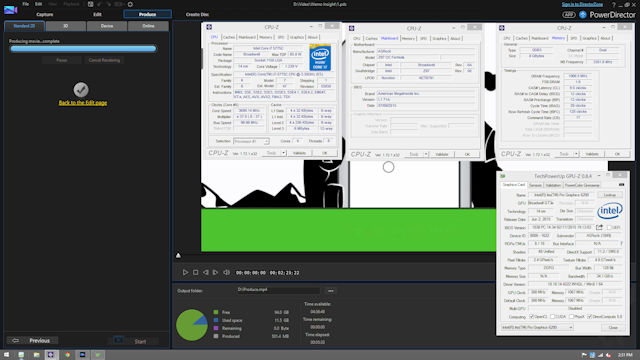
Task: Click the GPU-Z green taskbar icon
Action: 98,355
